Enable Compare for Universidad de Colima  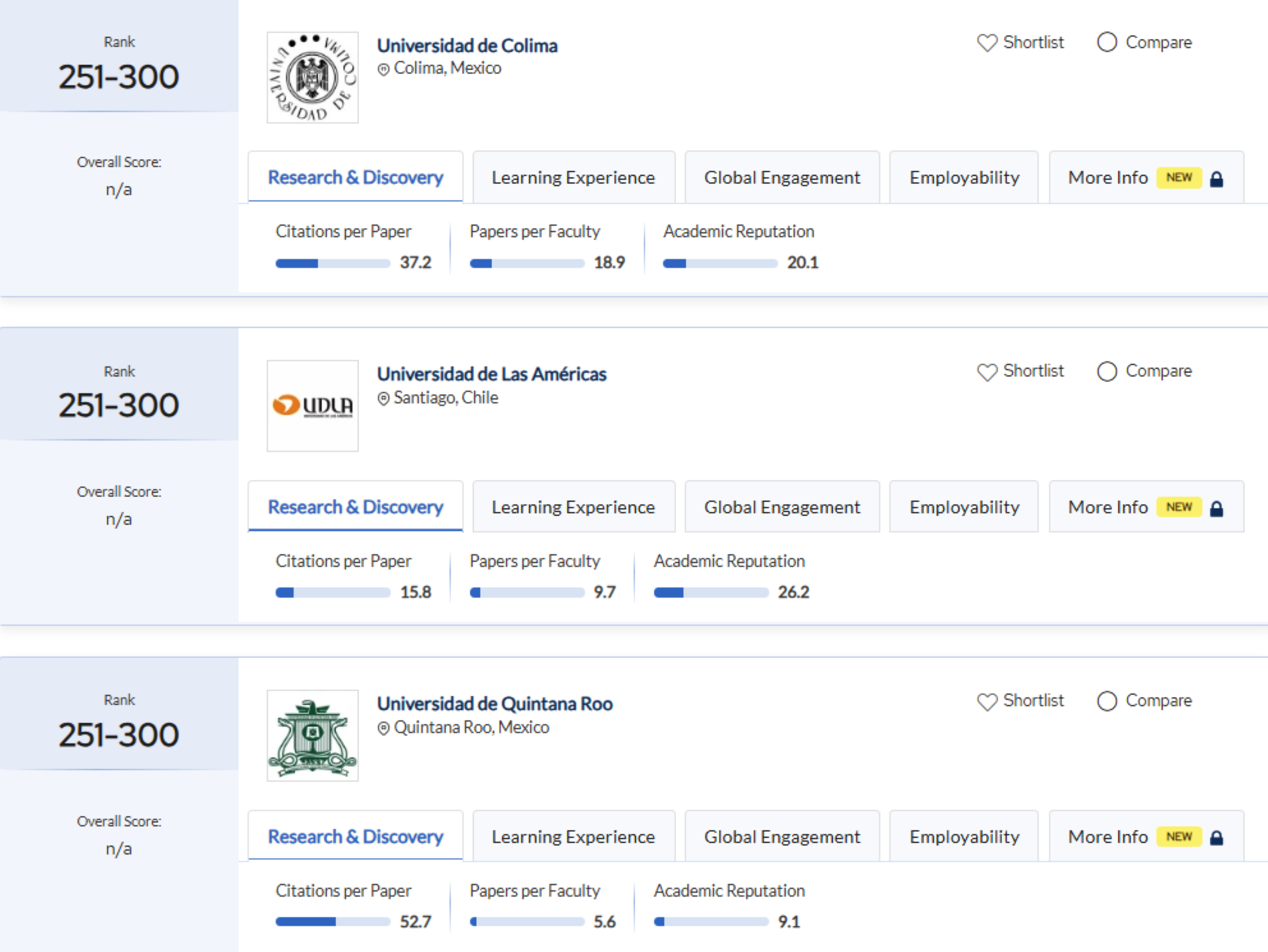(1107, 42)
